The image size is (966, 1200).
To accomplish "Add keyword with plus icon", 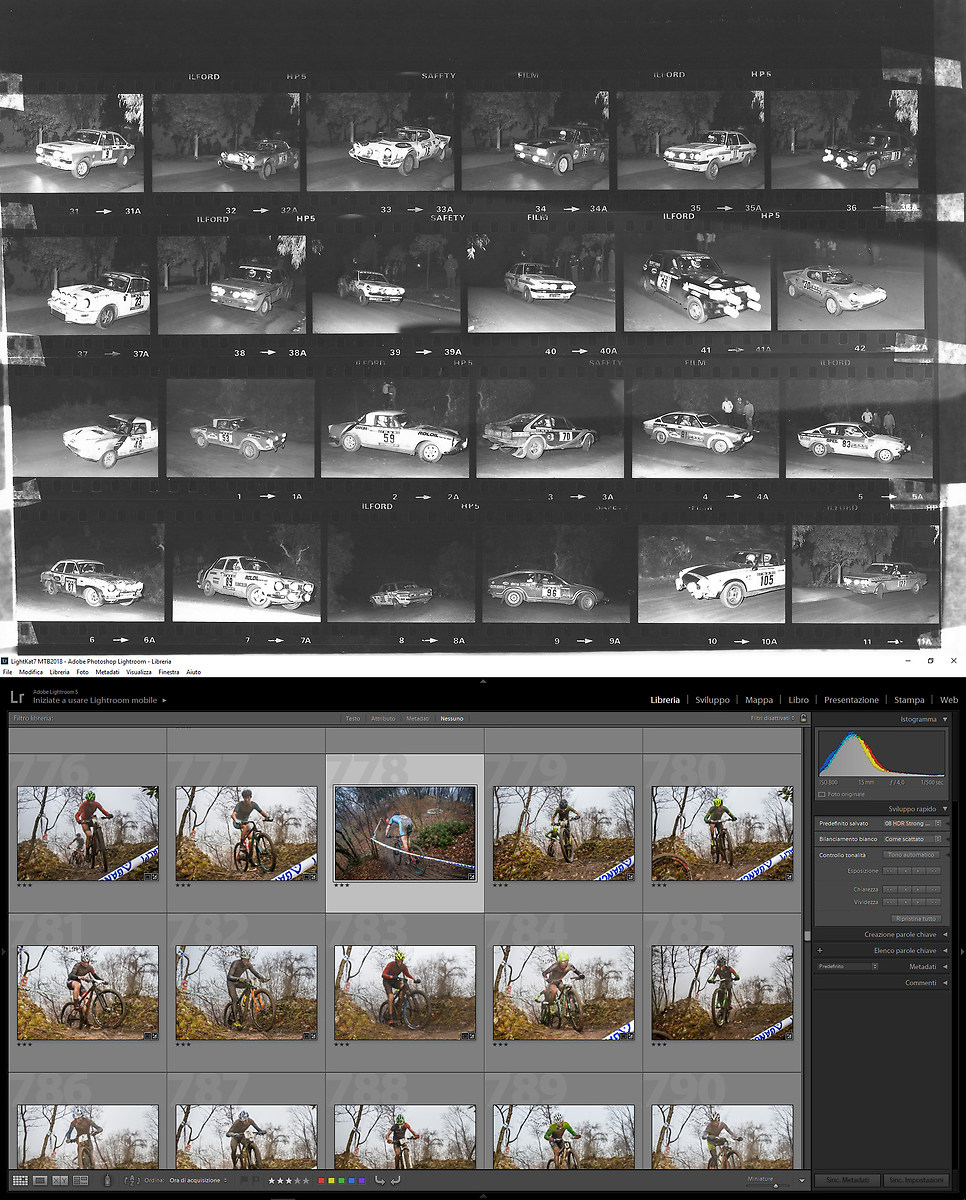I will [x=820, y=950].
